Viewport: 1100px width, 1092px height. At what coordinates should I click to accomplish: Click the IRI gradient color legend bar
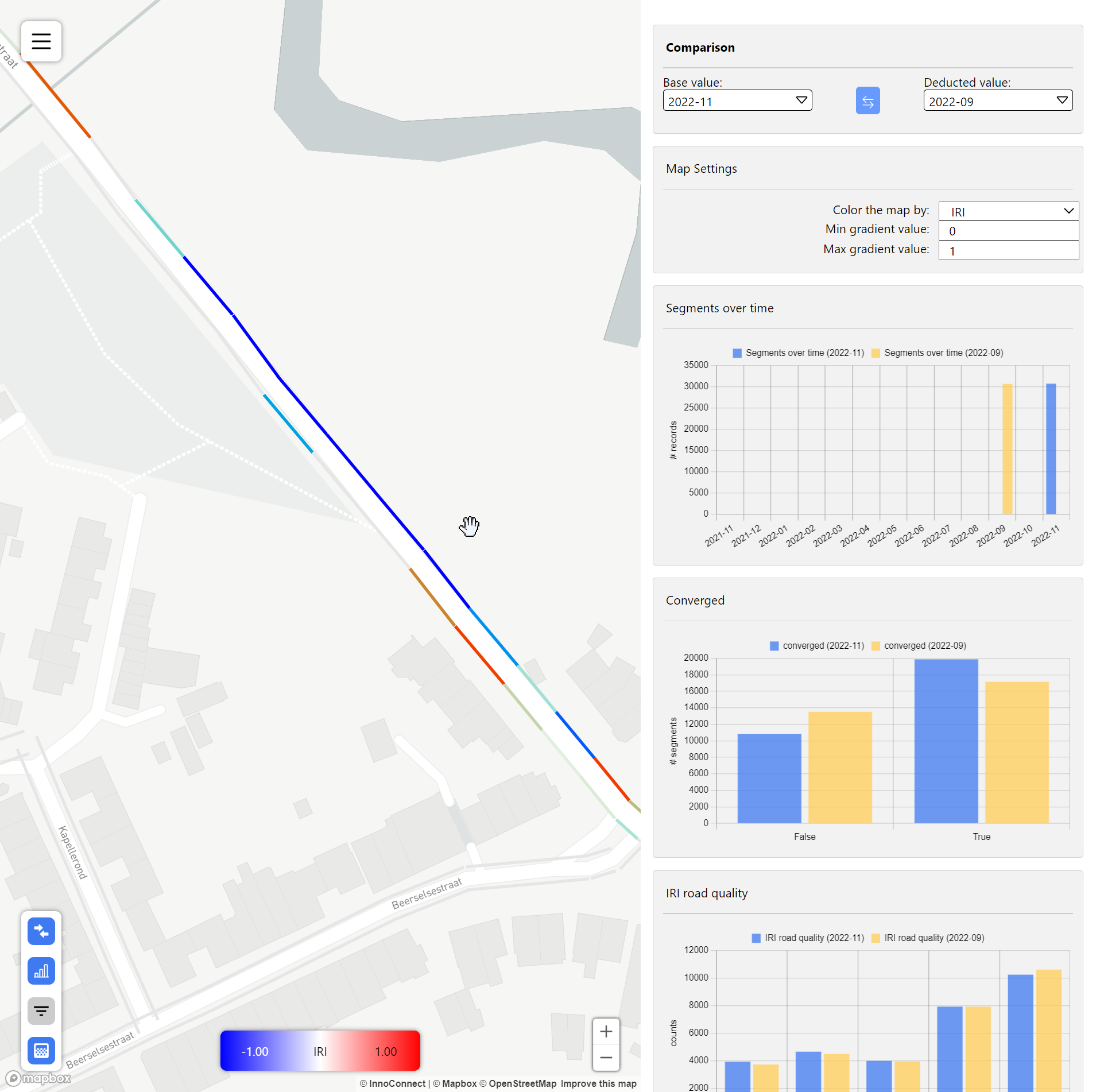[320, 1051]
